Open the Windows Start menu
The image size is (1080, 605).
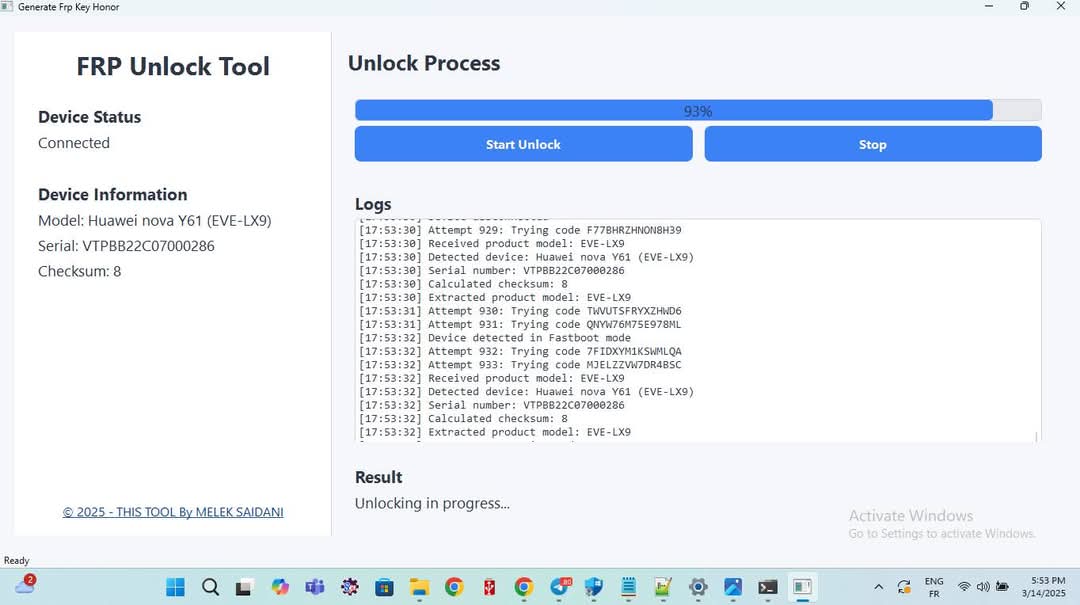click(175, 587)
